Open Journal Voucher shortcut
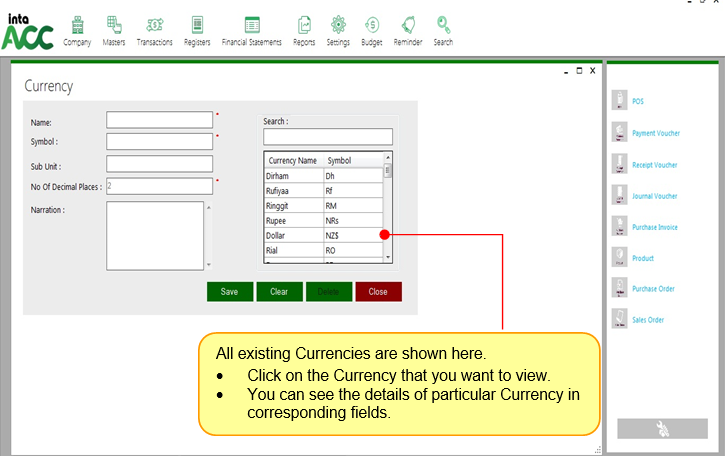This screenshot has width=725, height=456. click(x=619, y=196)
